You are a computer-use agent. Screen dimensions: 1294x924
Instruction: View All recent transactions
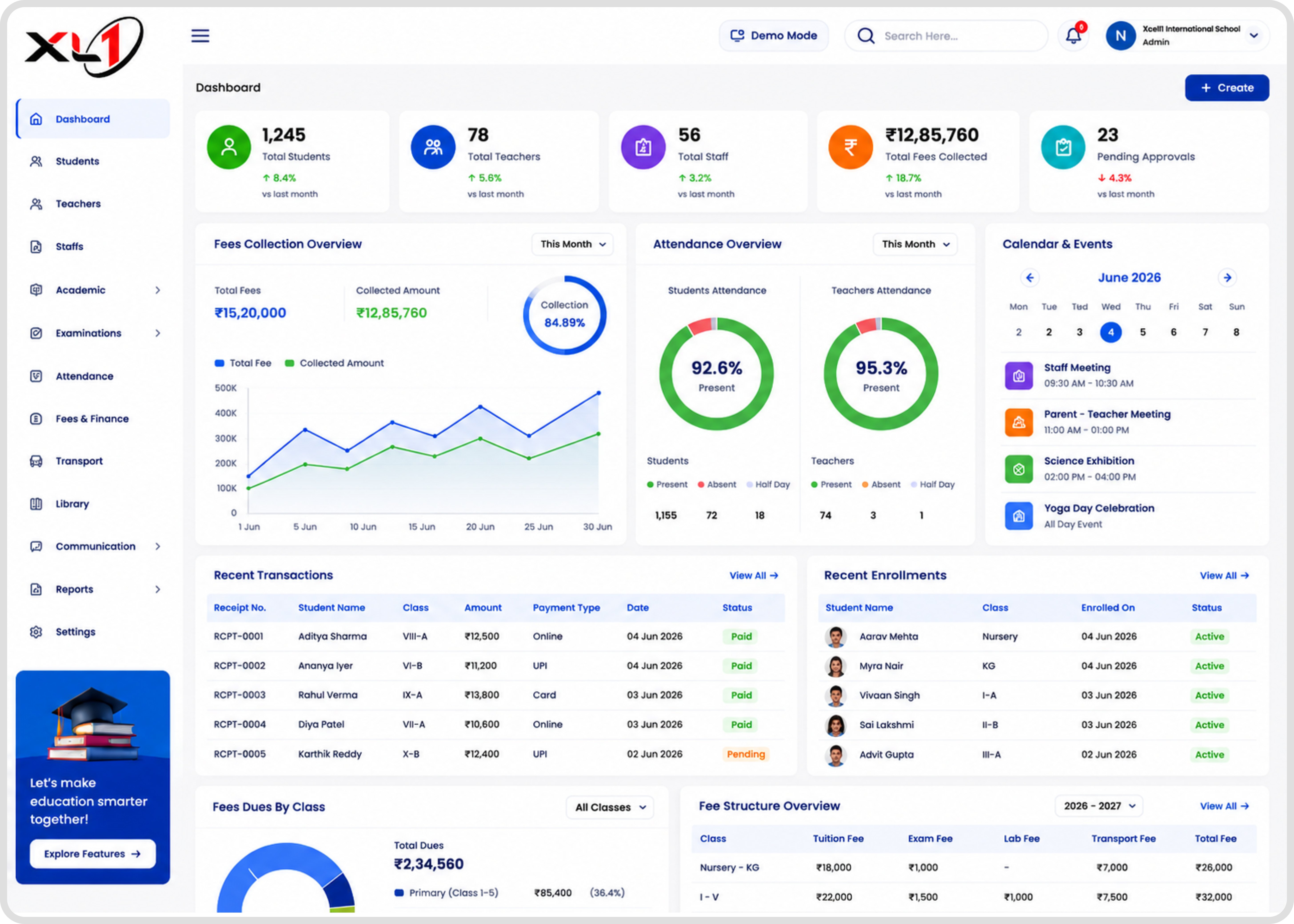click(753, 575)
